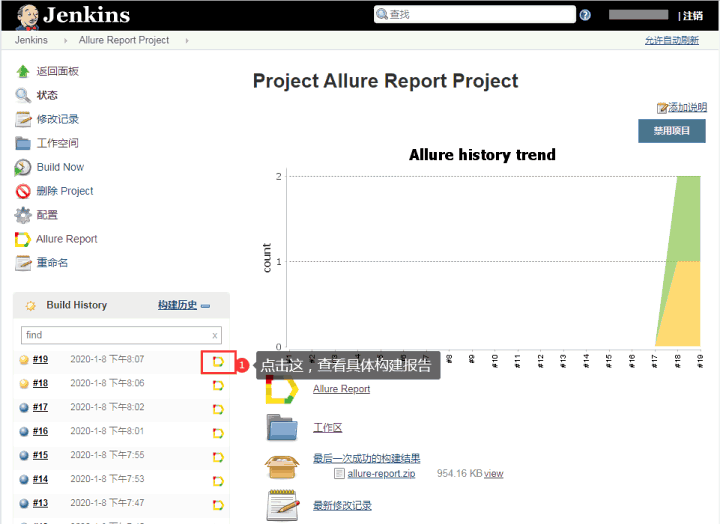Download allure-report.zip artifact link
Screen dimensions: 720x524
[381, 473]
